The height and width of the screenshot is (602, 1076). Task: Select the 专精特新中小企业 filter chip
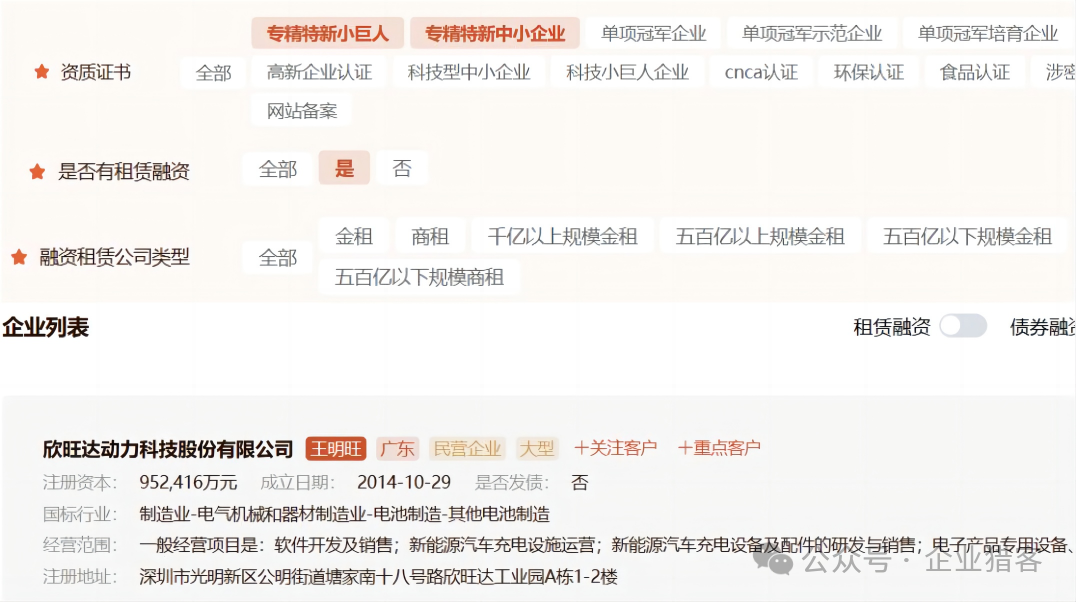coord(495,33)
